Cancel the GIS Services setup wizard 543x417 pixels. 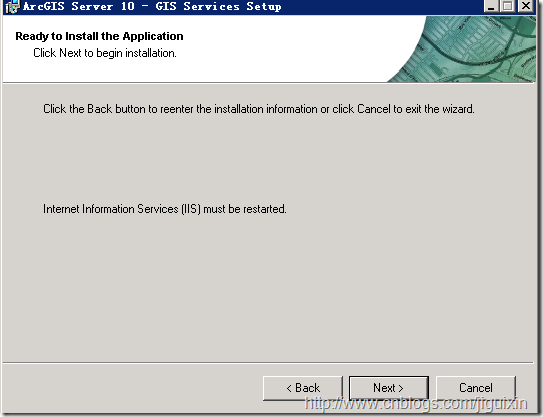476,388
